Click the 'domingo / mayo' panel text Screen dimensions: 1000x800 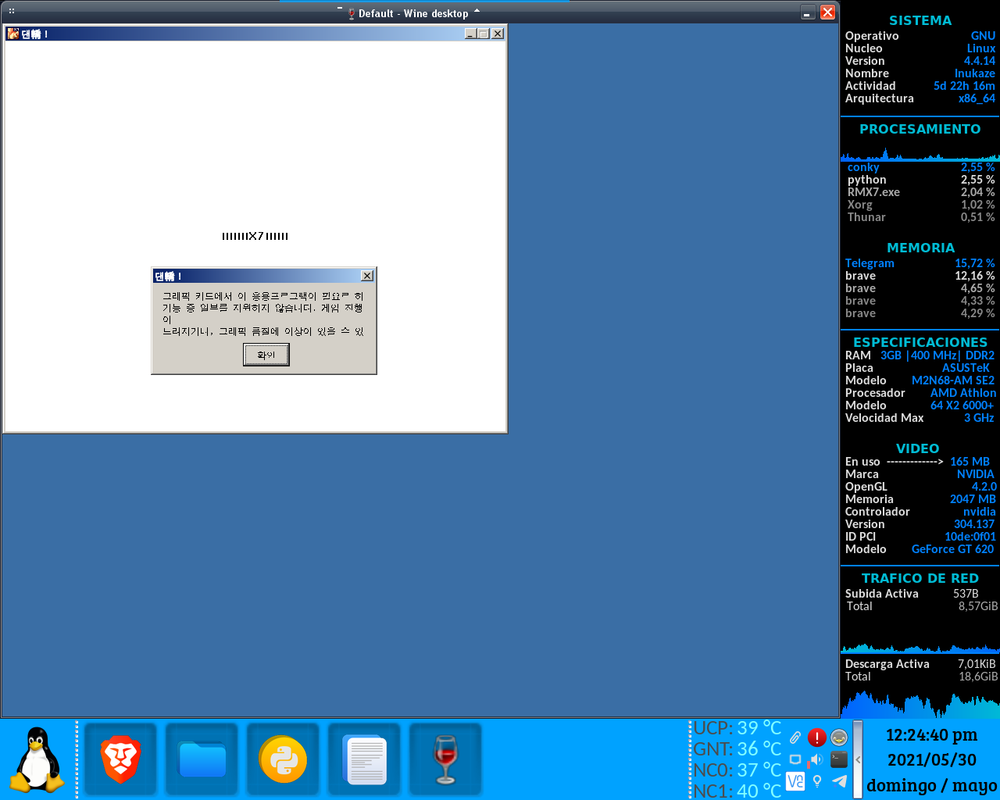tap(932, 785)
